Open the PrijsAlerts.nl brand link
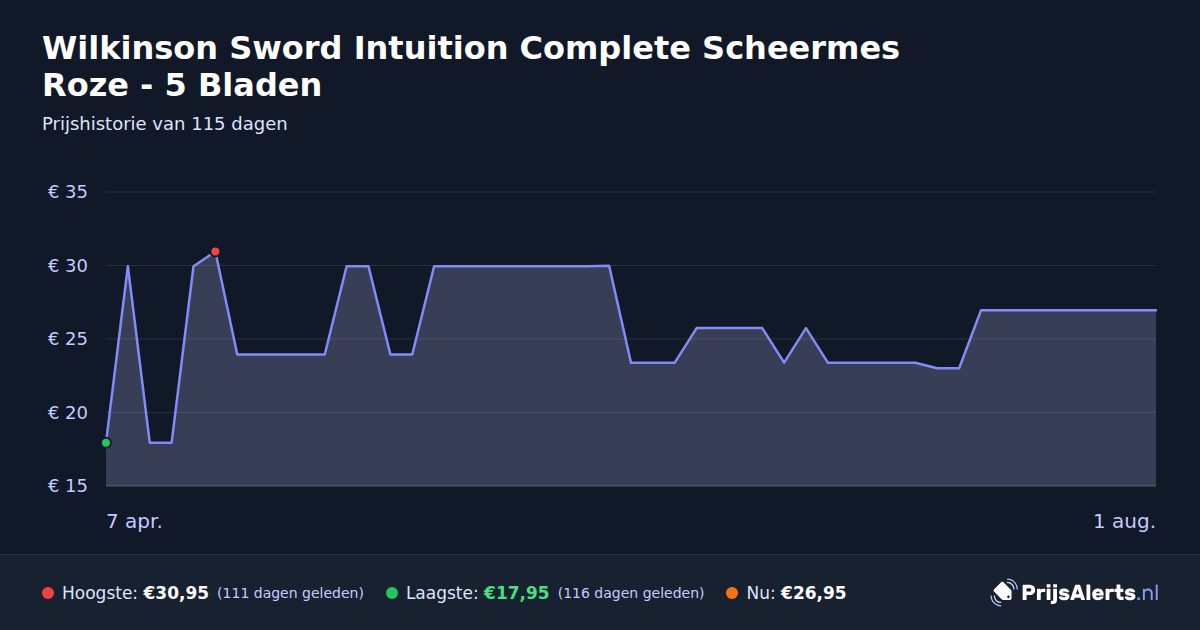 1075,593
